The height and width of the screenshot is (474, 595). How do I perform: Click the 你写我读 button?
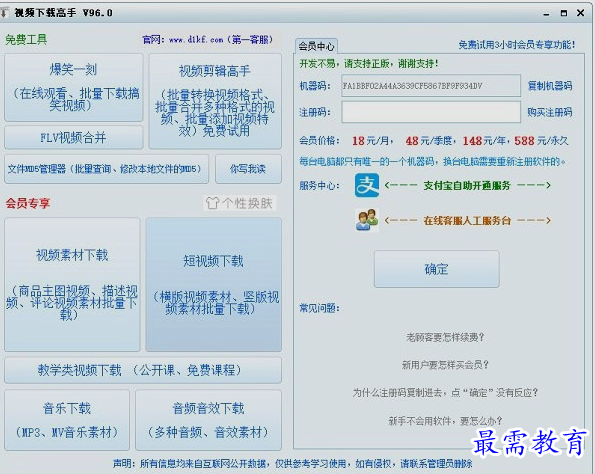point(248,169)
